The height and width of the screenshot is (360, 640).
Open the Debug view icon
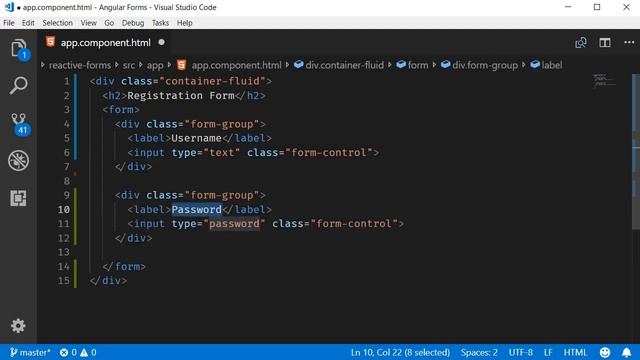click(x=18, y=160)
